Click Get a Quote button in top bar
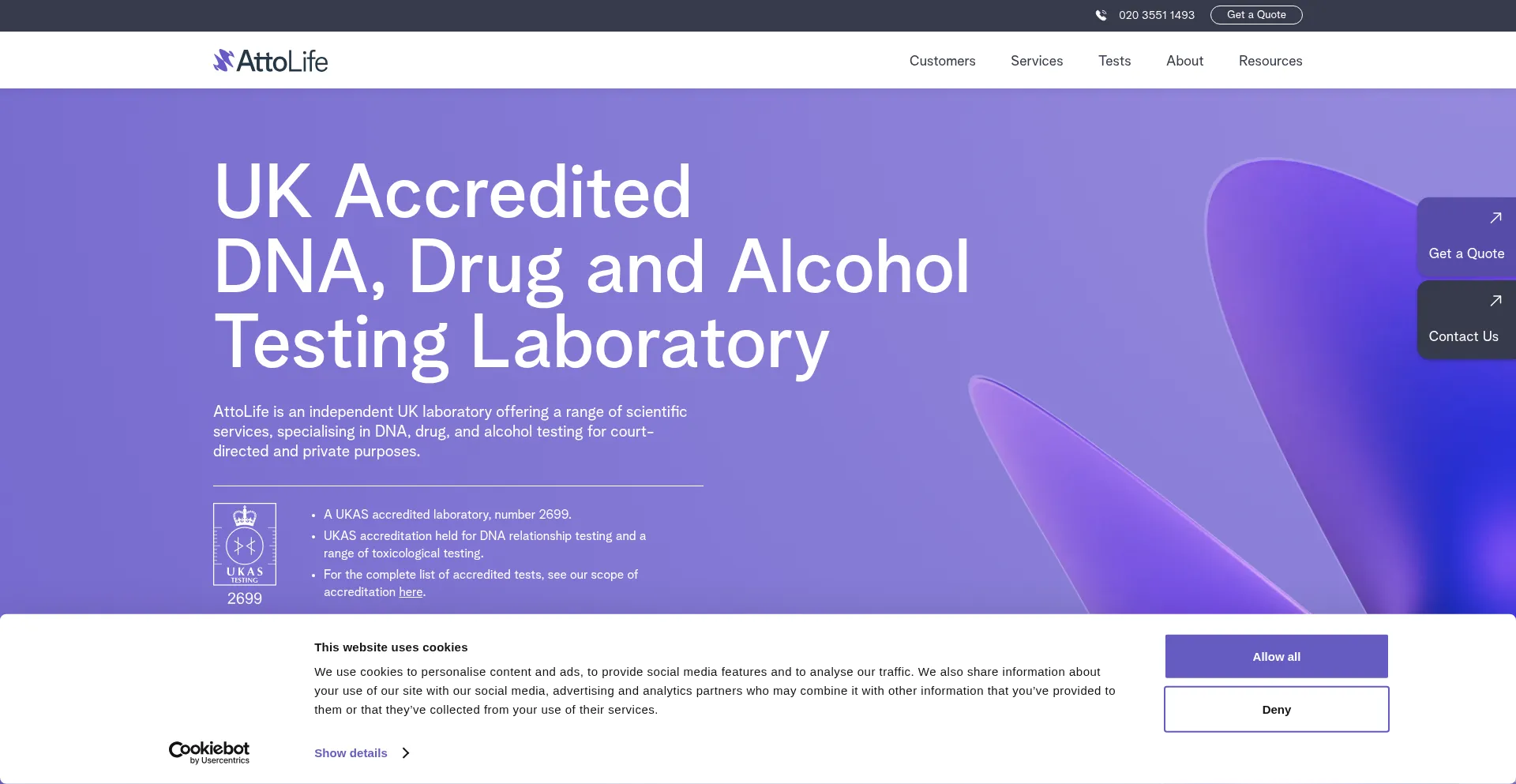The height and width of the screenshot is (784, 1516). click(1256, 15)
